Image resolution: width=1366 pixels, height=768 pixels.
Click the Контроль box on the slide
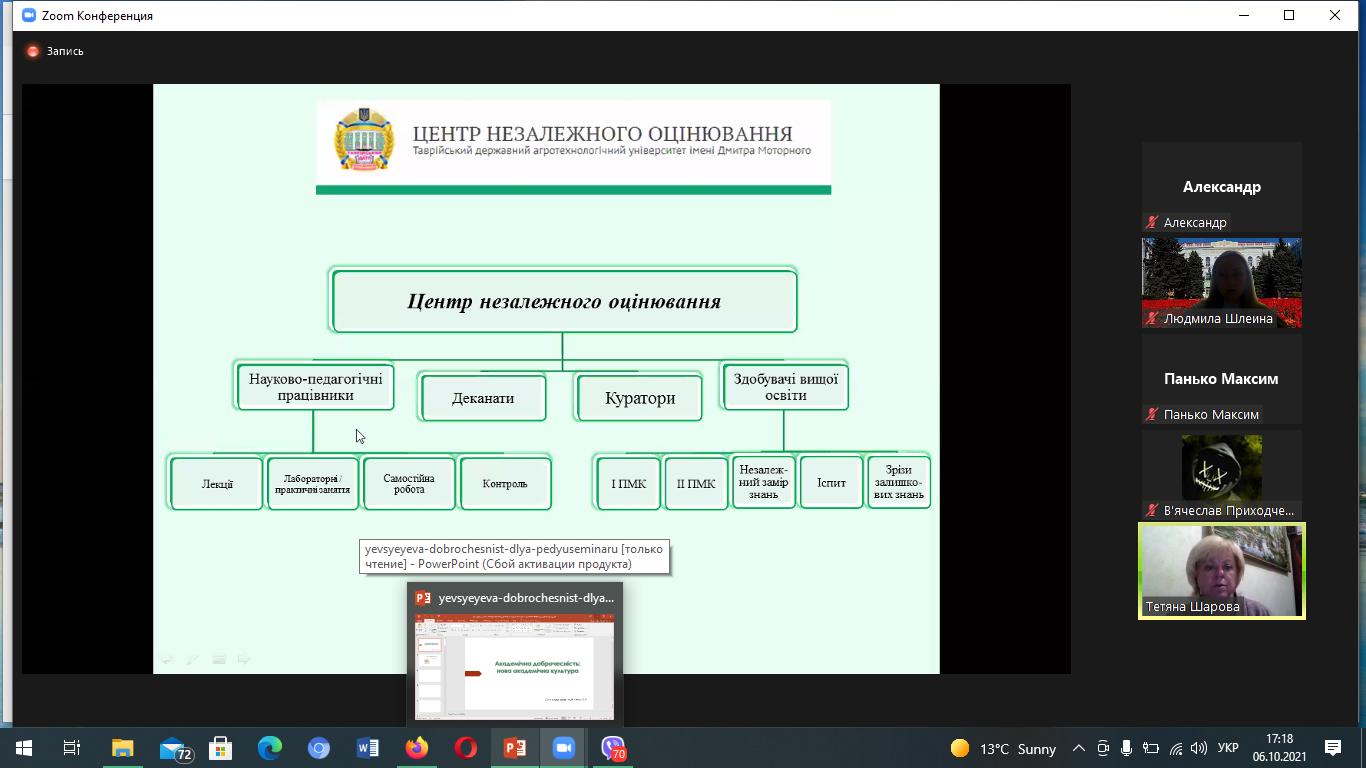pyautogui.click(x=505, y=484)
